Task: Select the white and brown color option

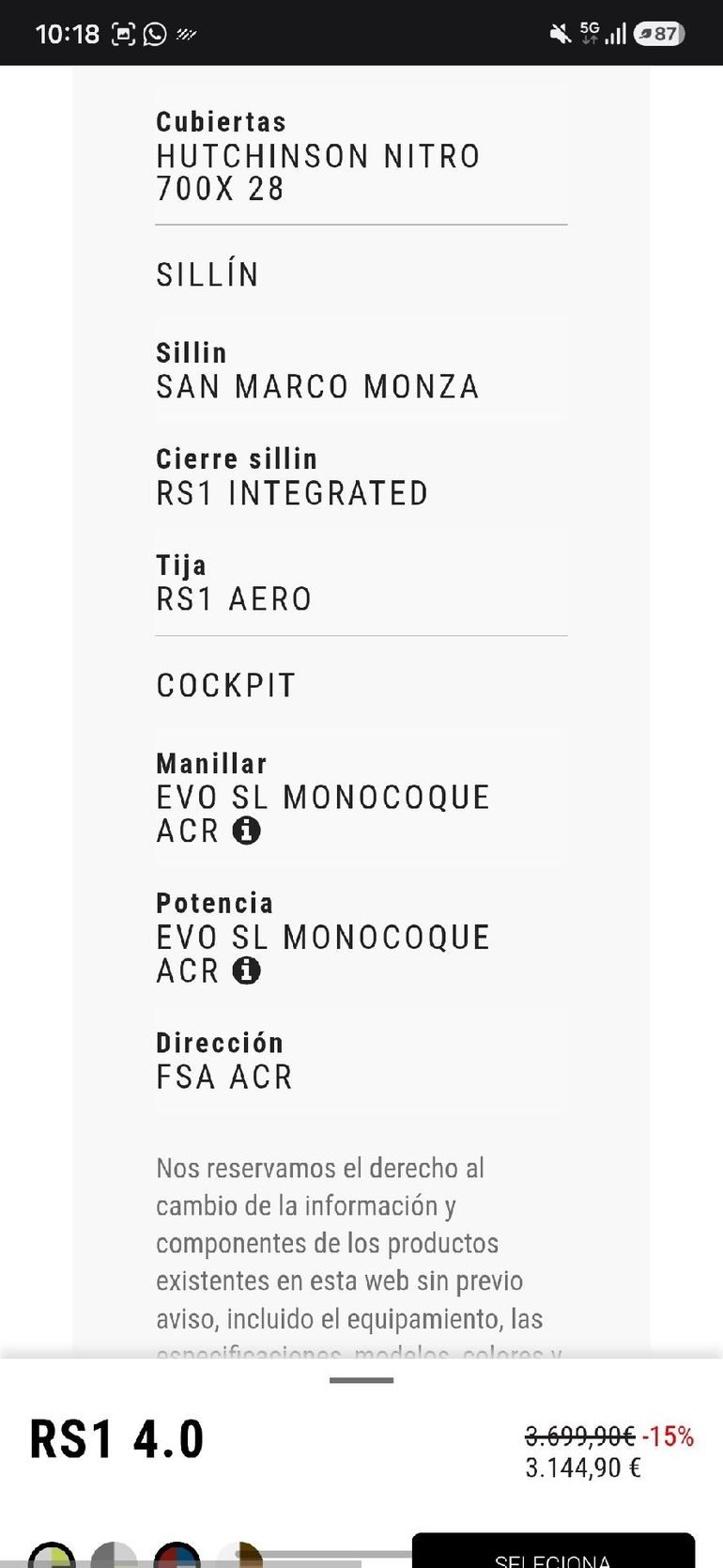Action: tap(239, 1555)
